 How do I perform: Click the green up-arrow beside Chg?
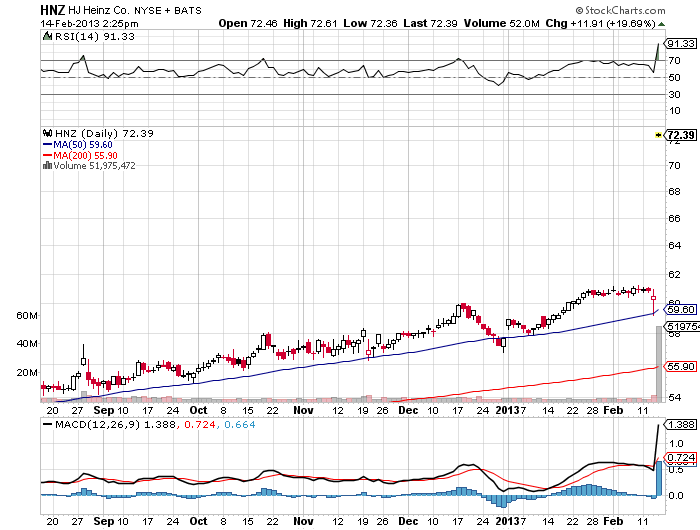661,24
